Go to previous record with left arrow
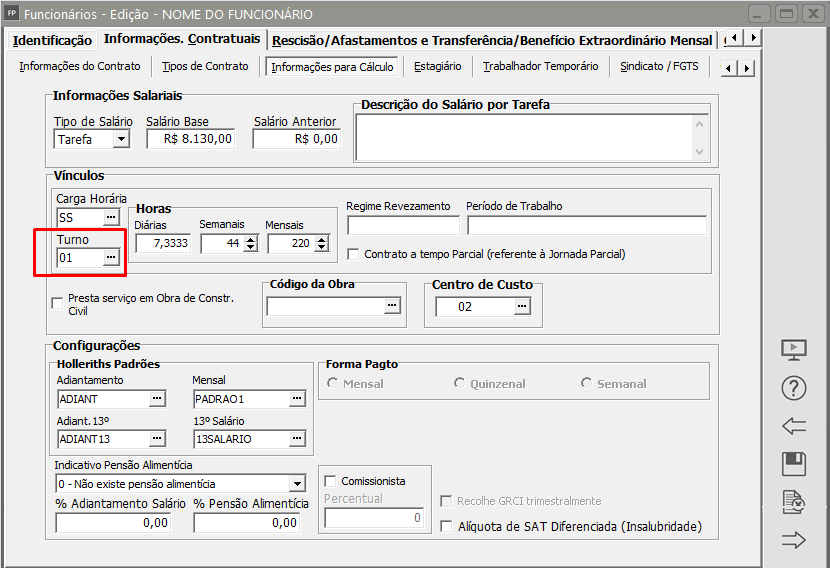Screen dimensions: 830x568 pos(794,426)
